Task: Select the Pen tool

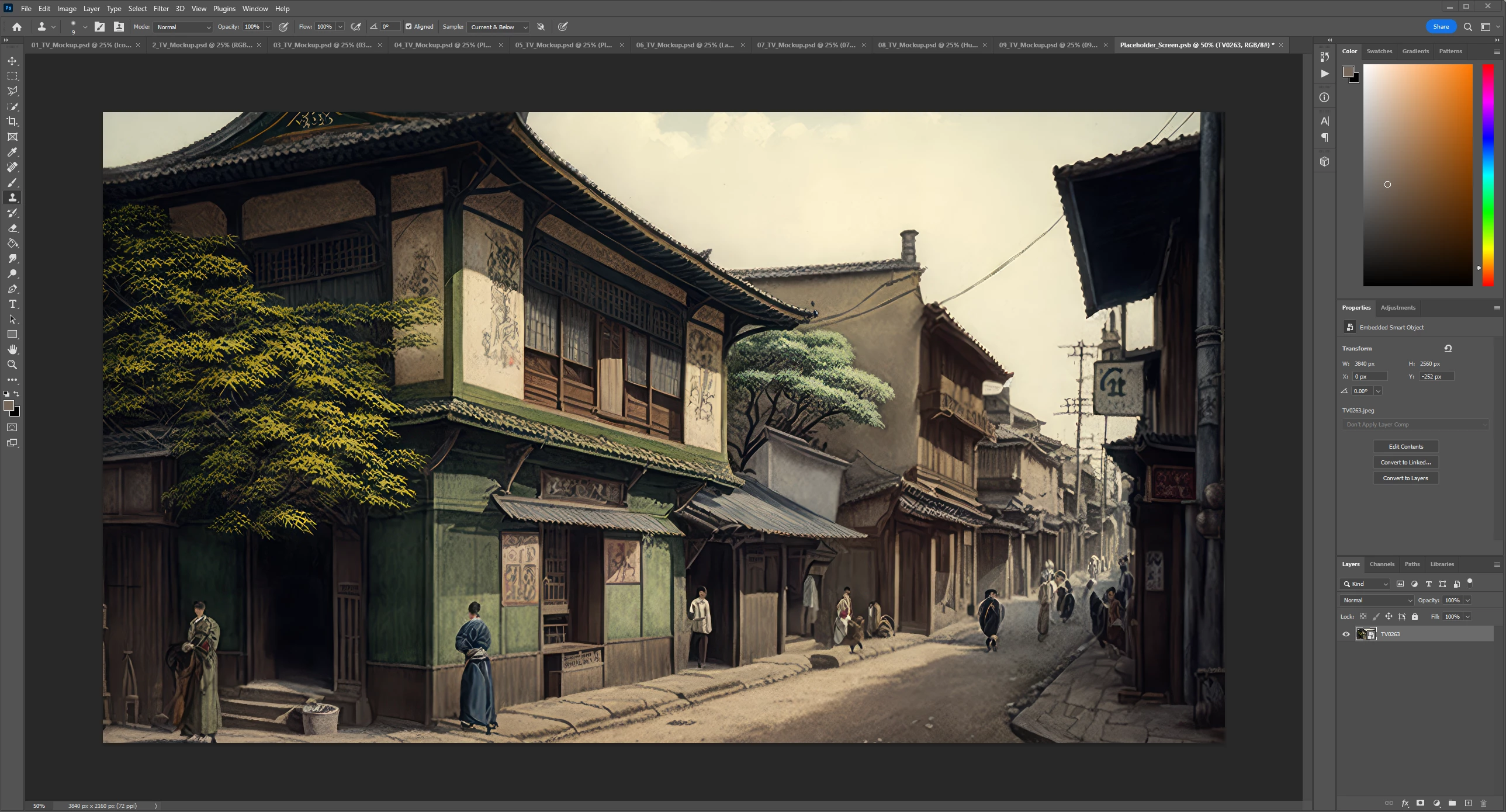Action: [12, 289]
